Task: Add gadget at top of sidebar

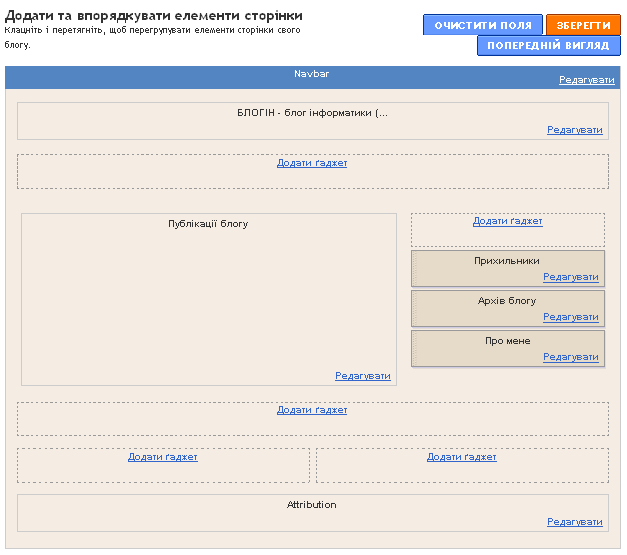Action: point(507,221)
